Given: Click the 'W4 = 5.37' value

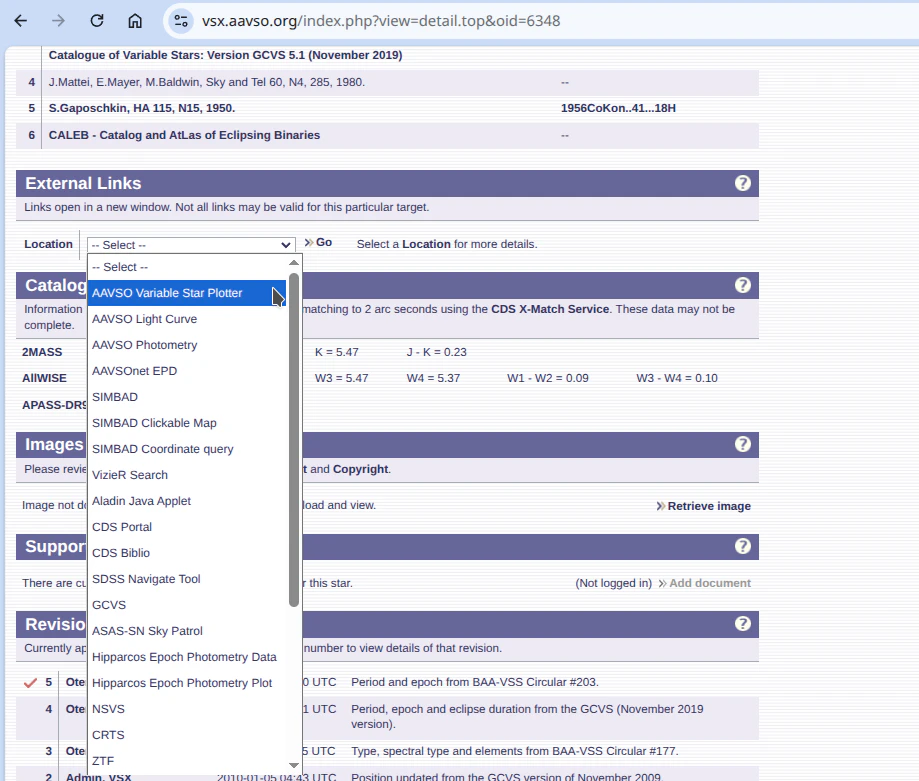Looking at the screenshot, I should [x=433, y=378].
